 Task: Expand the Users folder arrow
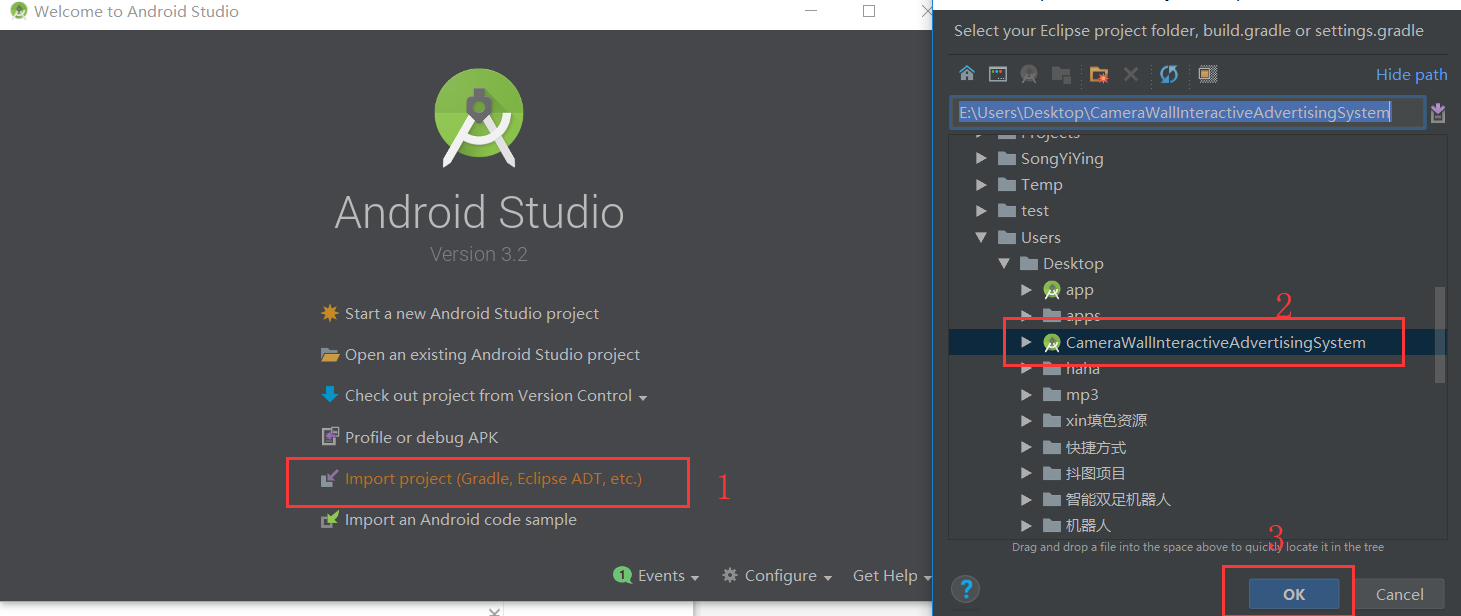click(981, 237)
